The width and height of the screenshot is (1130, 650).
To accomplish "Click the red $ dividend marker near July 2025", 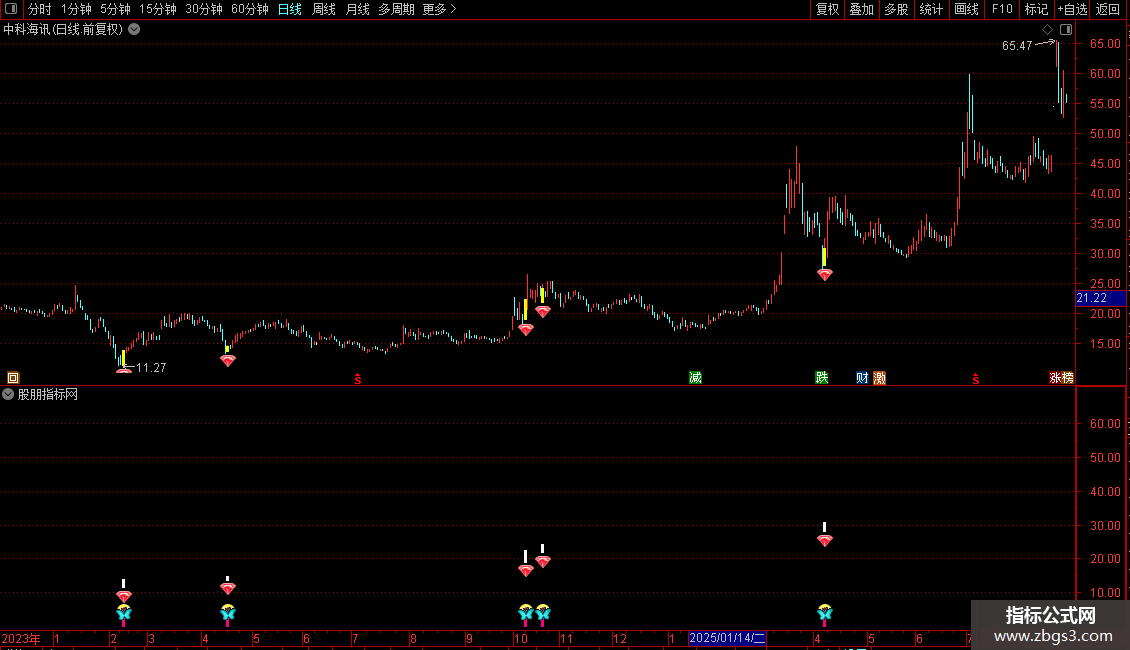I will (x=976, y=379).
